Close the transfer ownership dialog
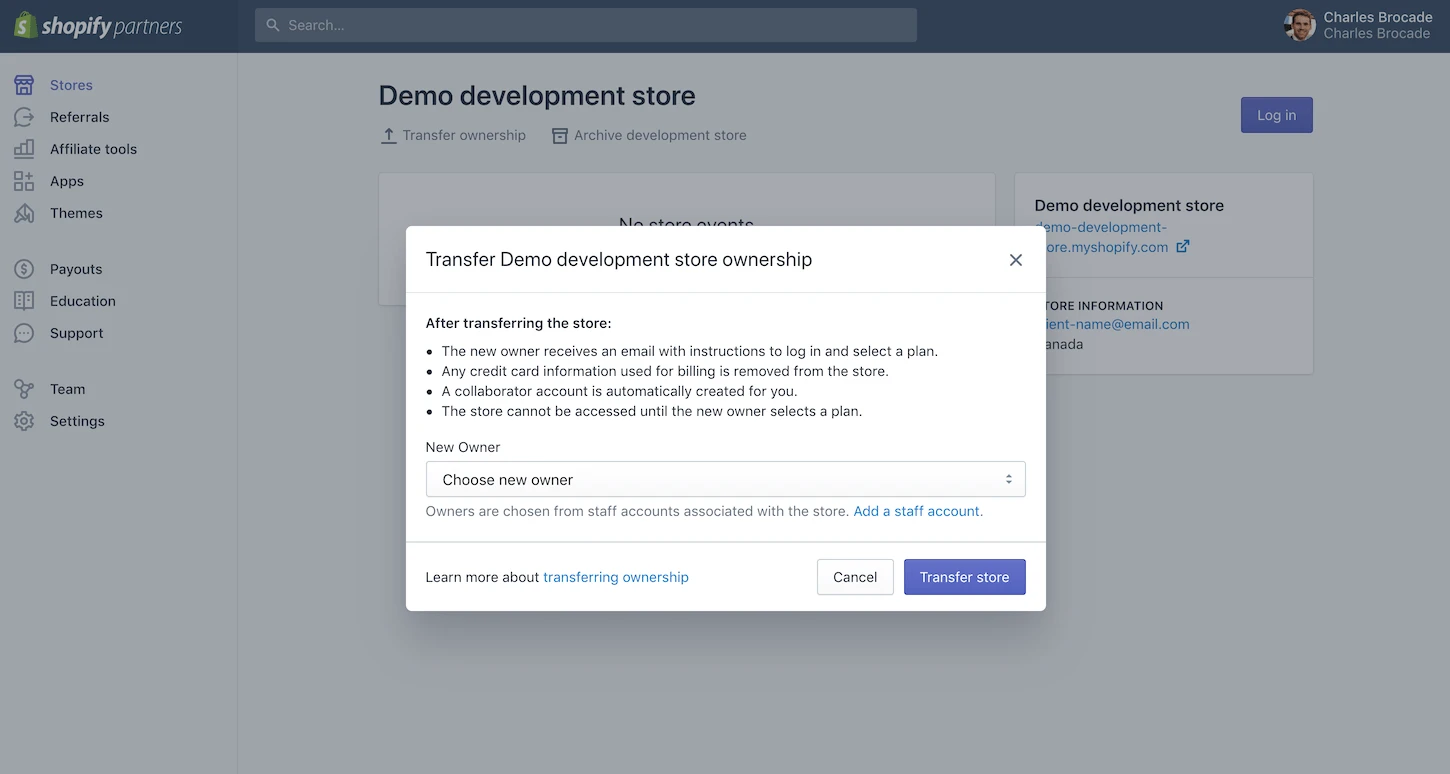1450x774 pixels. pyautogui.click(x=1016, y=260)
